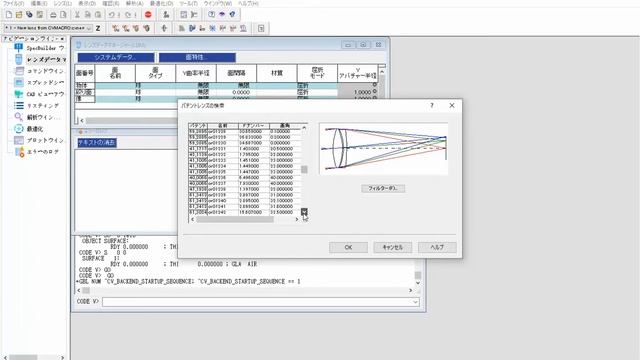Click the patent list scroll-down arrow
The image size is (640, 360).
pos(304,211)
